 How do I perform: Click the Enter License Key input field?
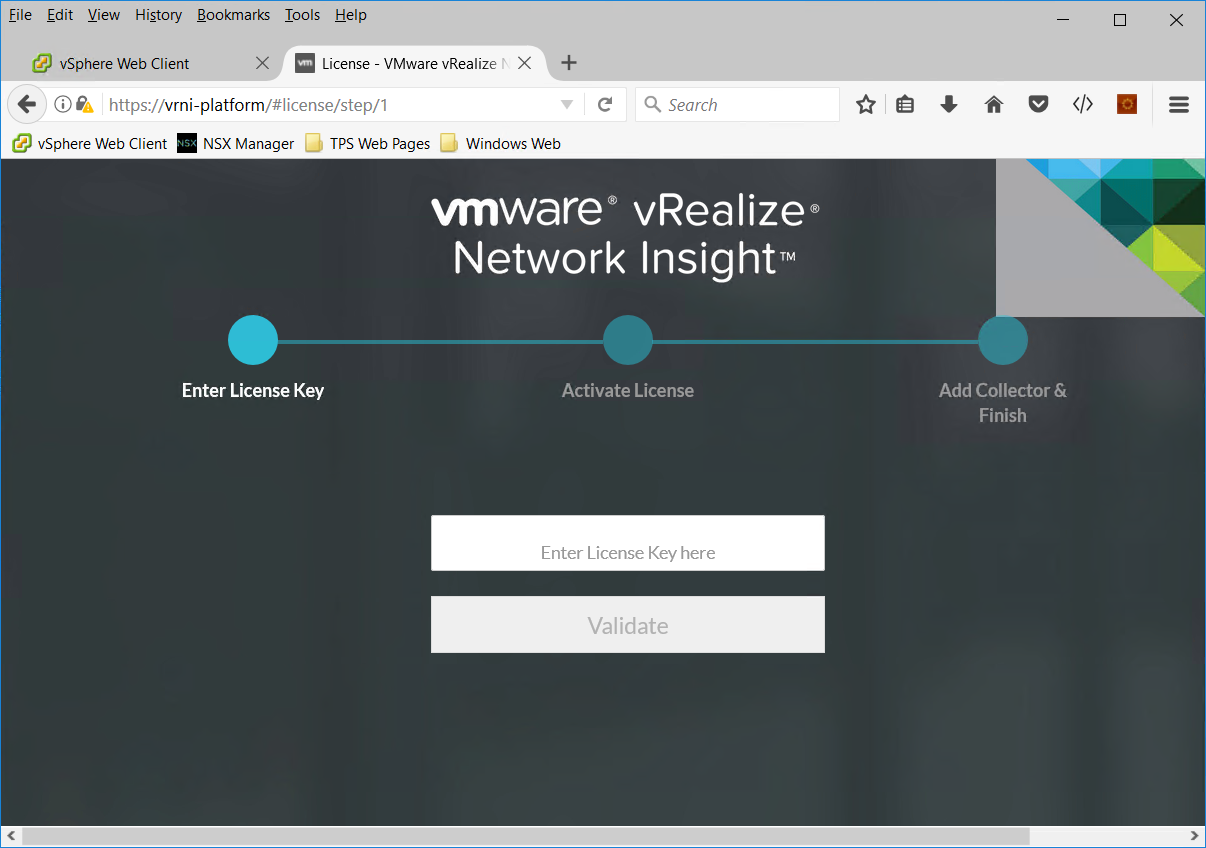627,542
